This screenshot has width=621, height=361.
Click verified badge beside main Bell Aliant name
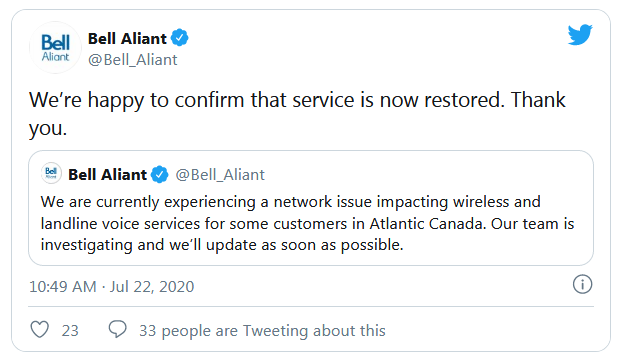(x=179, y=38)
